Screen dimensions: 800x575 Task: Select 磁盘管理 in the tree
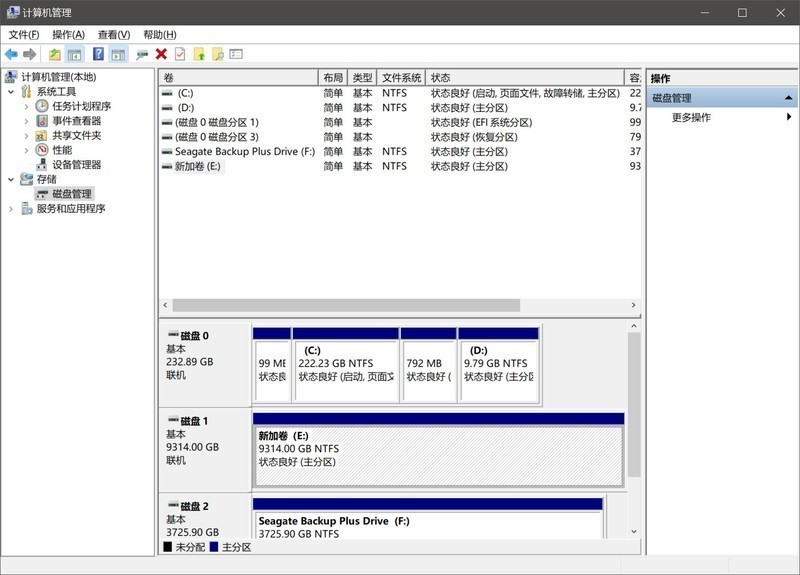coord(72,194)
